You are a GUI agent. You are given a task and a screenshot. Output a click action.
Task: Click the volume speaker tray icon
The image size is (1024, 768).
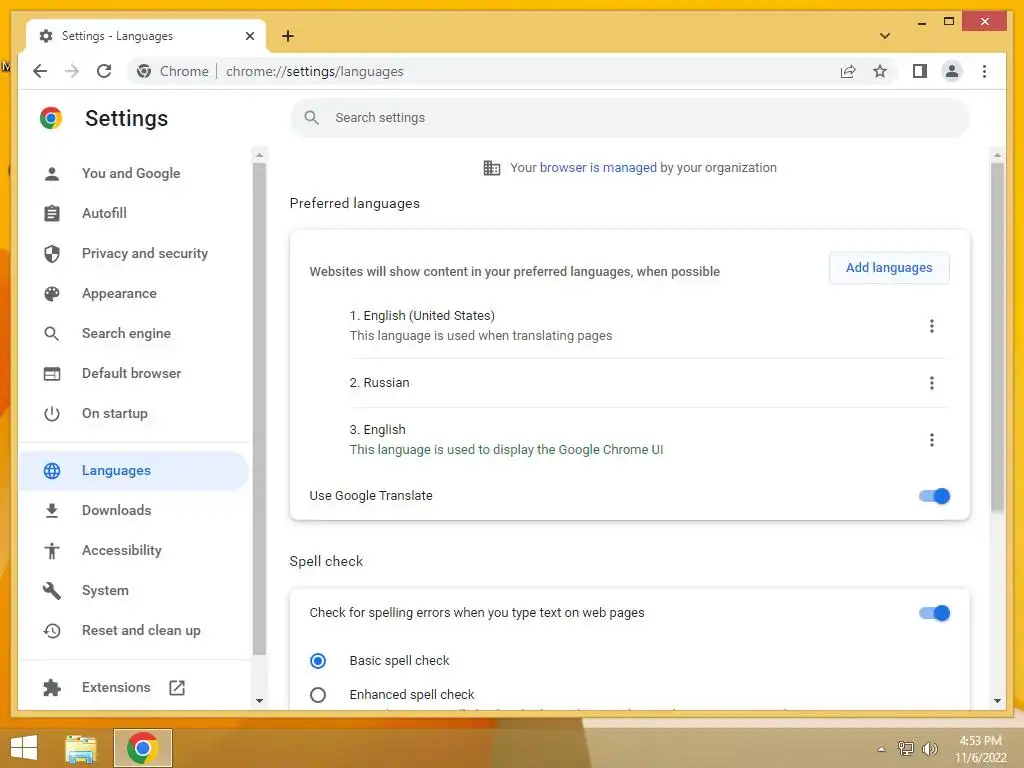coord(929,748)
